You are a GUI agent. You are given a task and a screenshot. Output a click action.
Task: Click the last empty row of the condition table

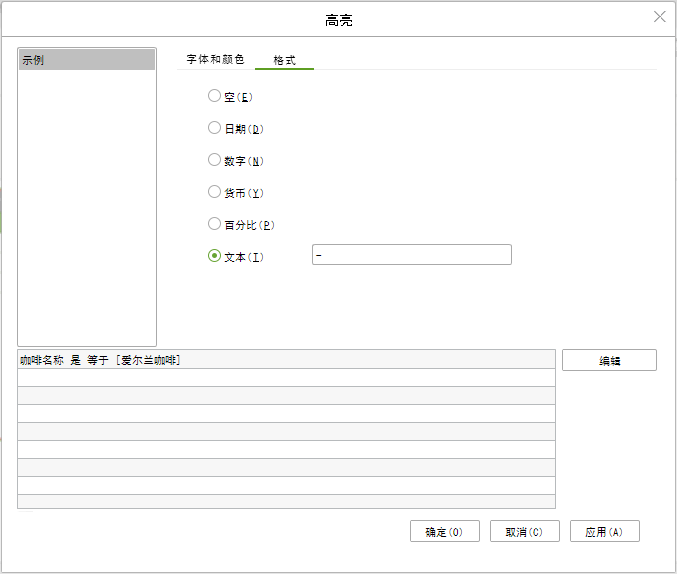coord(286,502)
